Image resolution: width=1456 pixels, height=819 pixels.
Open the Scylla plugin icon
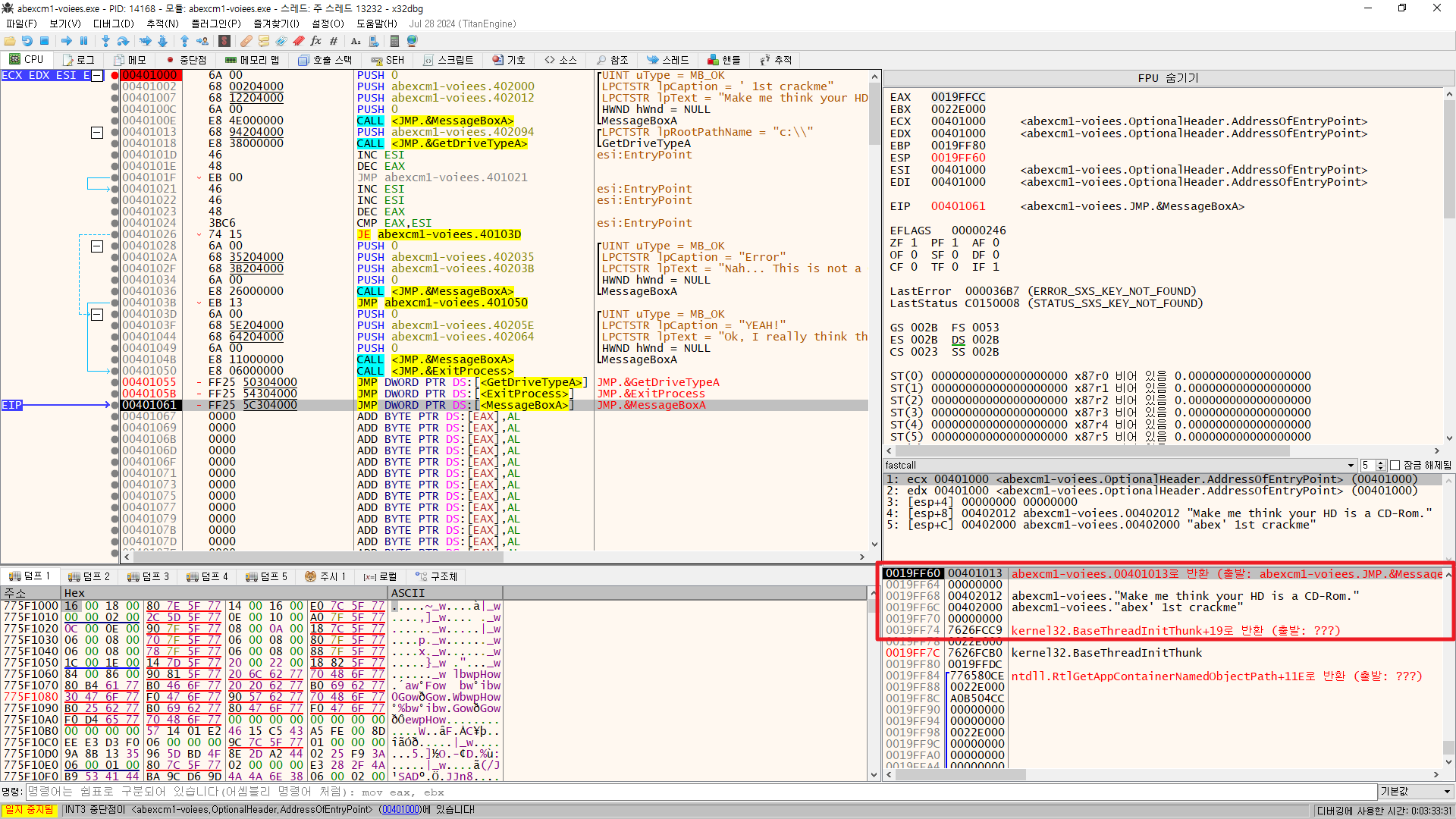(x=224, y=41)
